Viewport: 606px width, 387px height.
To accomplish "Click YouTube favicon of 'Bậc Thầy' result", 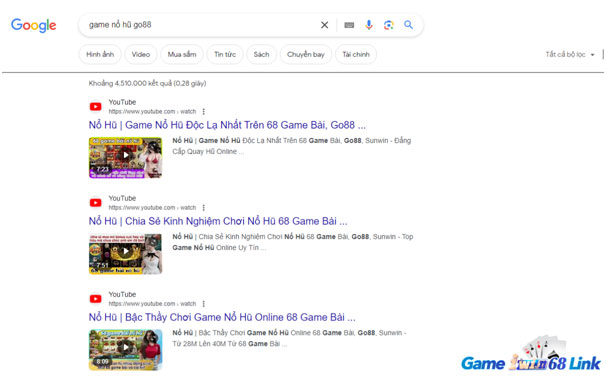I will (95, 299).
